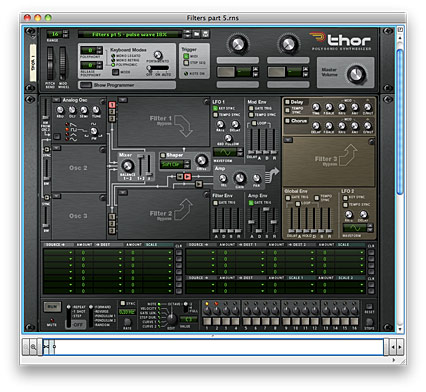The height and width of the screenshot is (392, 426).
Task: Open the Osc 2 type selector dropdown
Action: coord(56,147)
